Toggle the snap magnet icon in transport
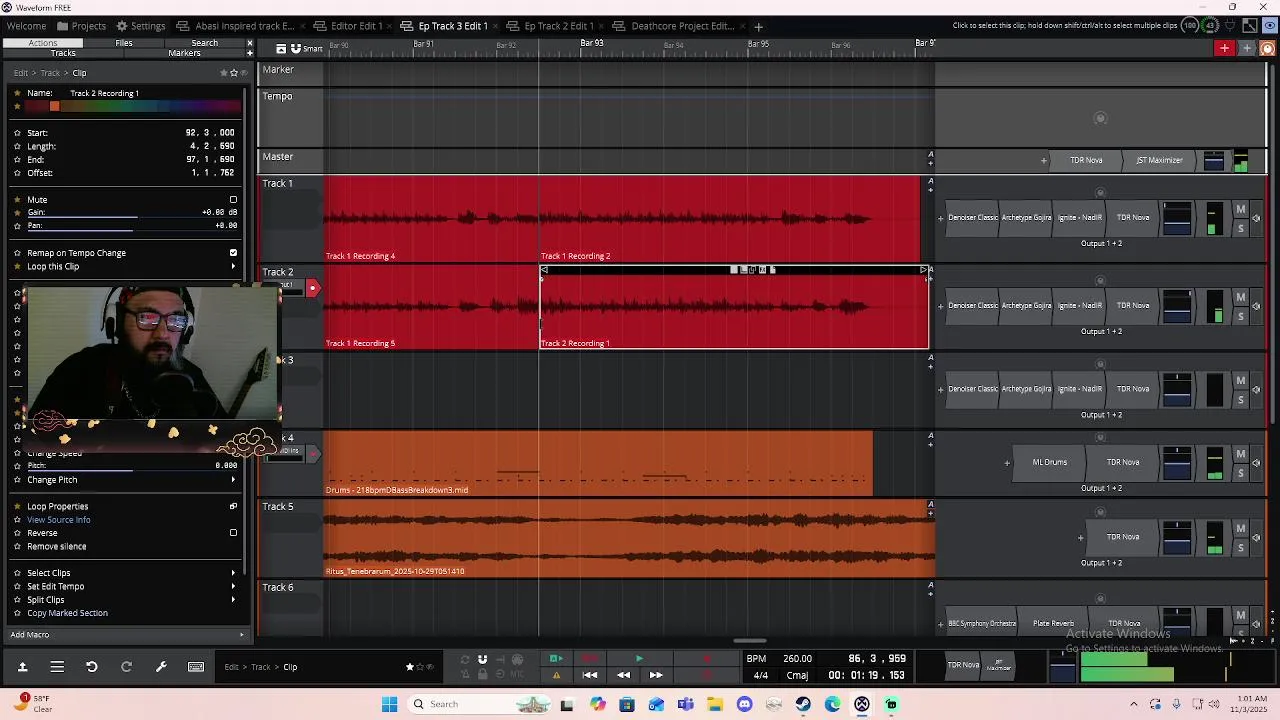 (x=482, y=659)
